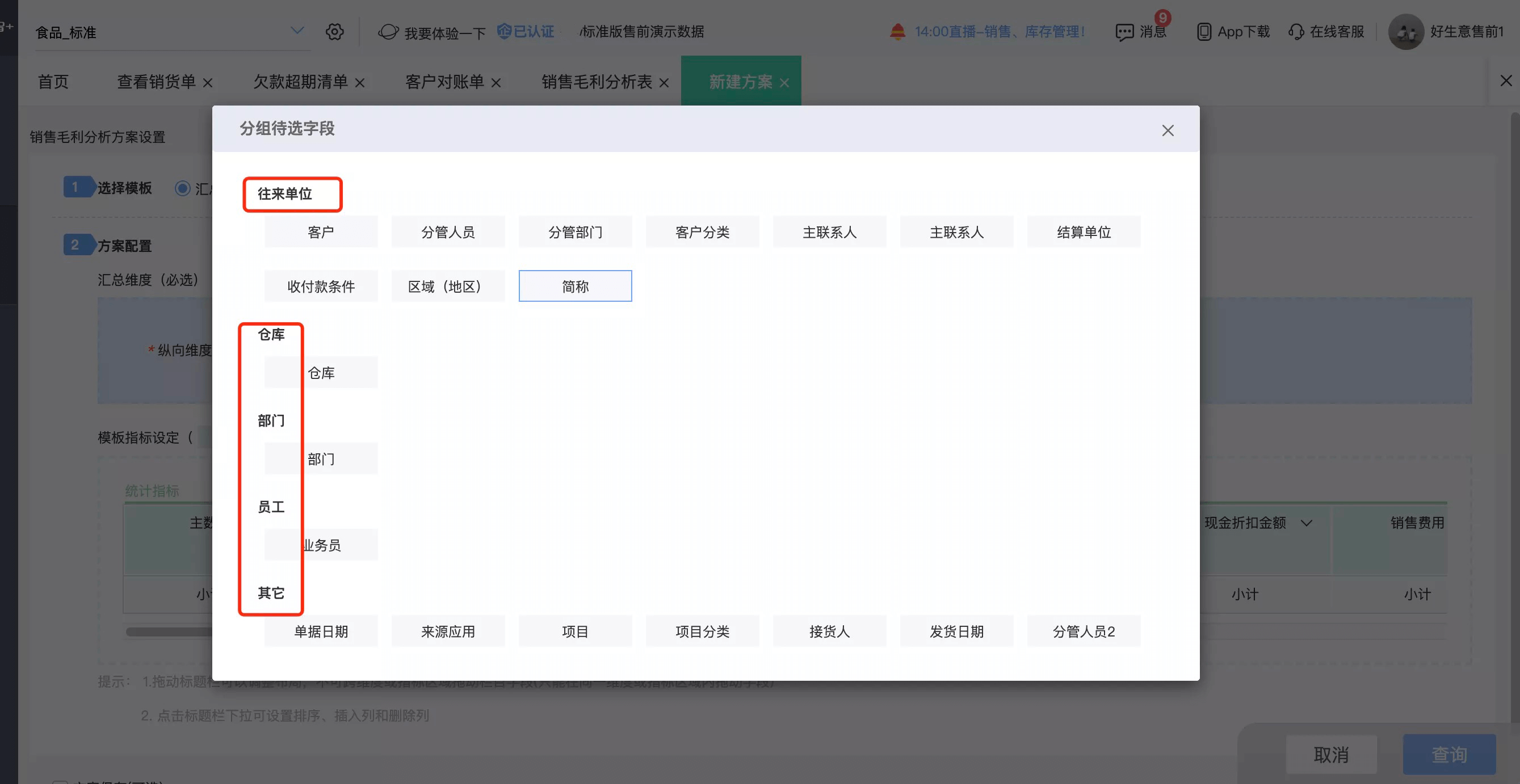The image size is (1520, 784).
Task: Click the 取消 button
Action: [x=1331, y=754]
